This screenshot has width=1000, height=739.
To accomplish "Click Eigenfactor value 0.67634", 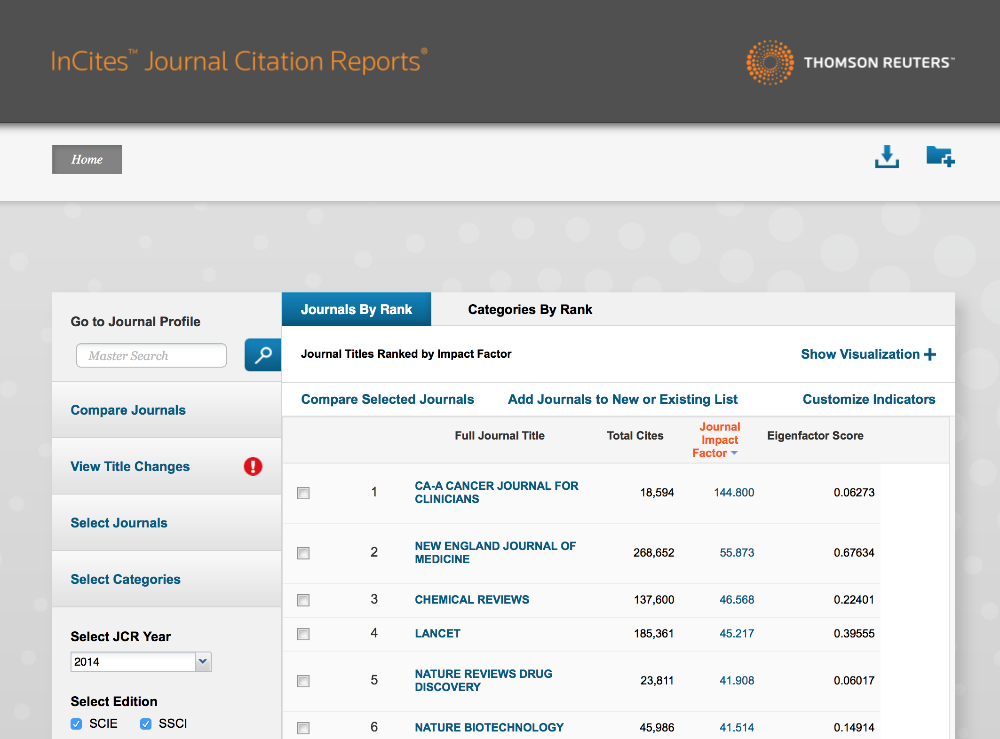I will click(x=854, y=553).
